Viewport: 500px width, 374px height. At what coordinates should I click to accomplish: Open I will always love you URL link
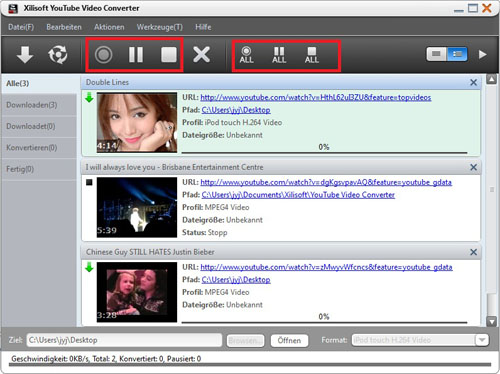(x=326, y=182)
